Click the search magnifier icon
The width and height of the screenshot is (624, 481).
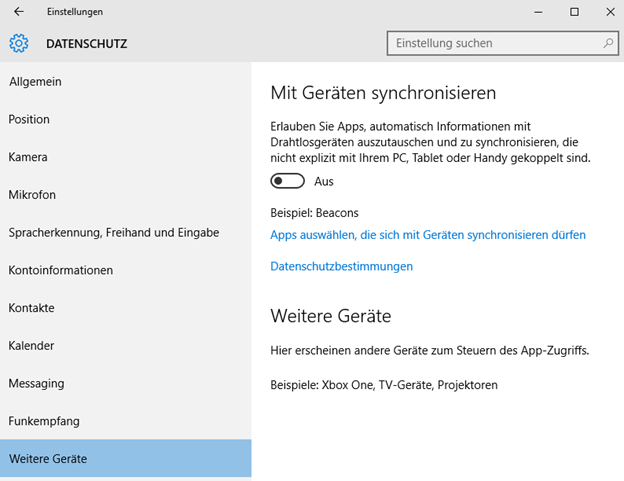click(608, 43)
